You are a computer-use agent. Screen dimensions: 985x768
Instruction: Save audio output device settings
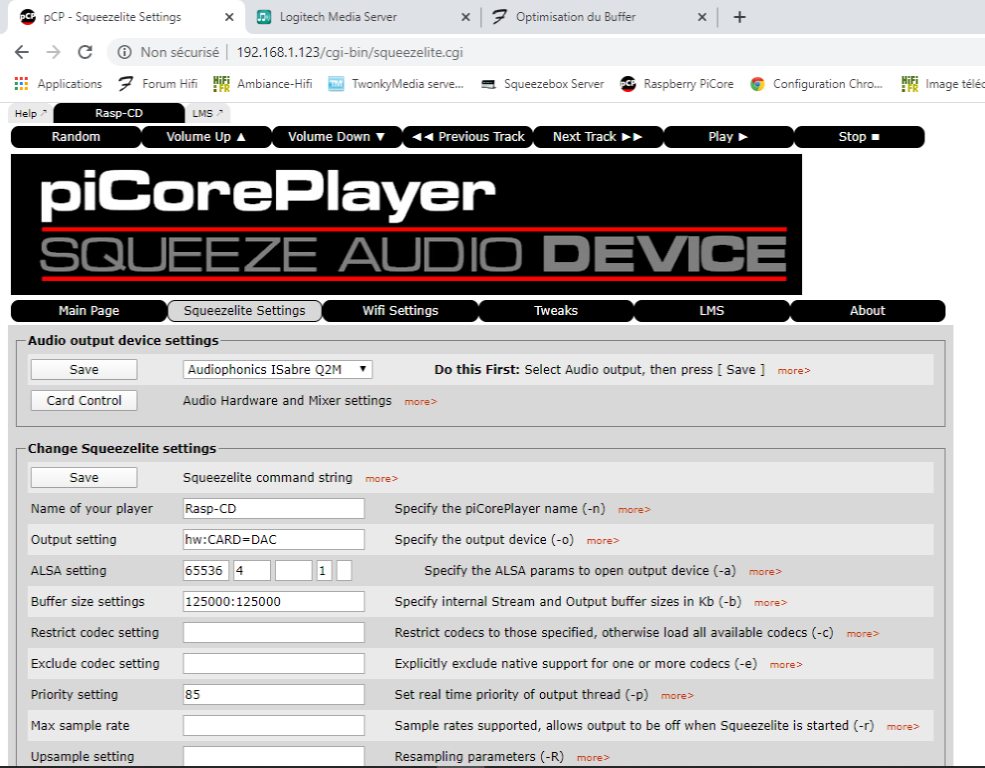(x=84, y=370)
